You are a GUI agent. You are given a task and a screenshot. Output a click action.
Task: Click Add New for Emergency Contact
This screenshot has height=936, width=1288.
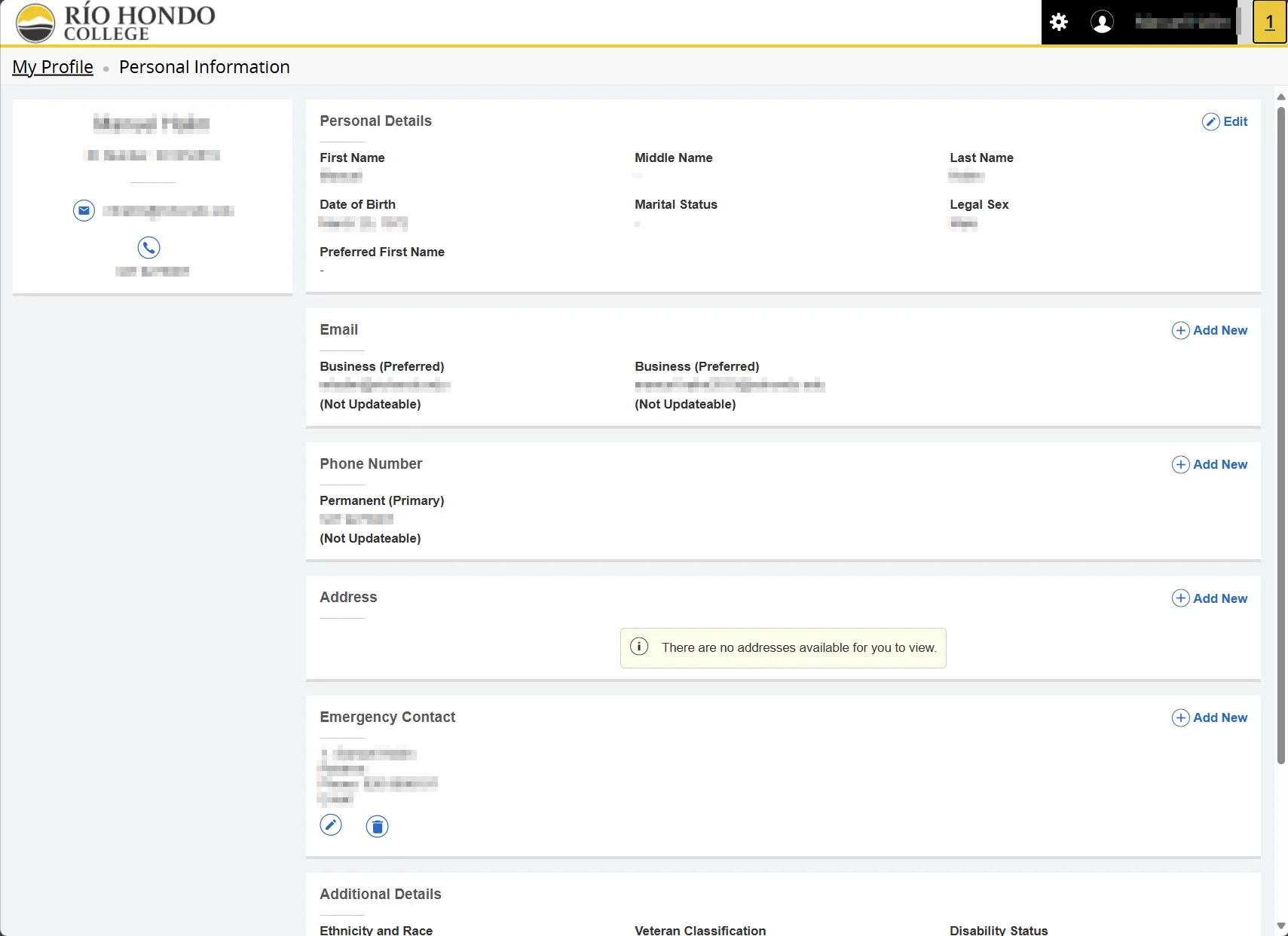[1209, 717]
